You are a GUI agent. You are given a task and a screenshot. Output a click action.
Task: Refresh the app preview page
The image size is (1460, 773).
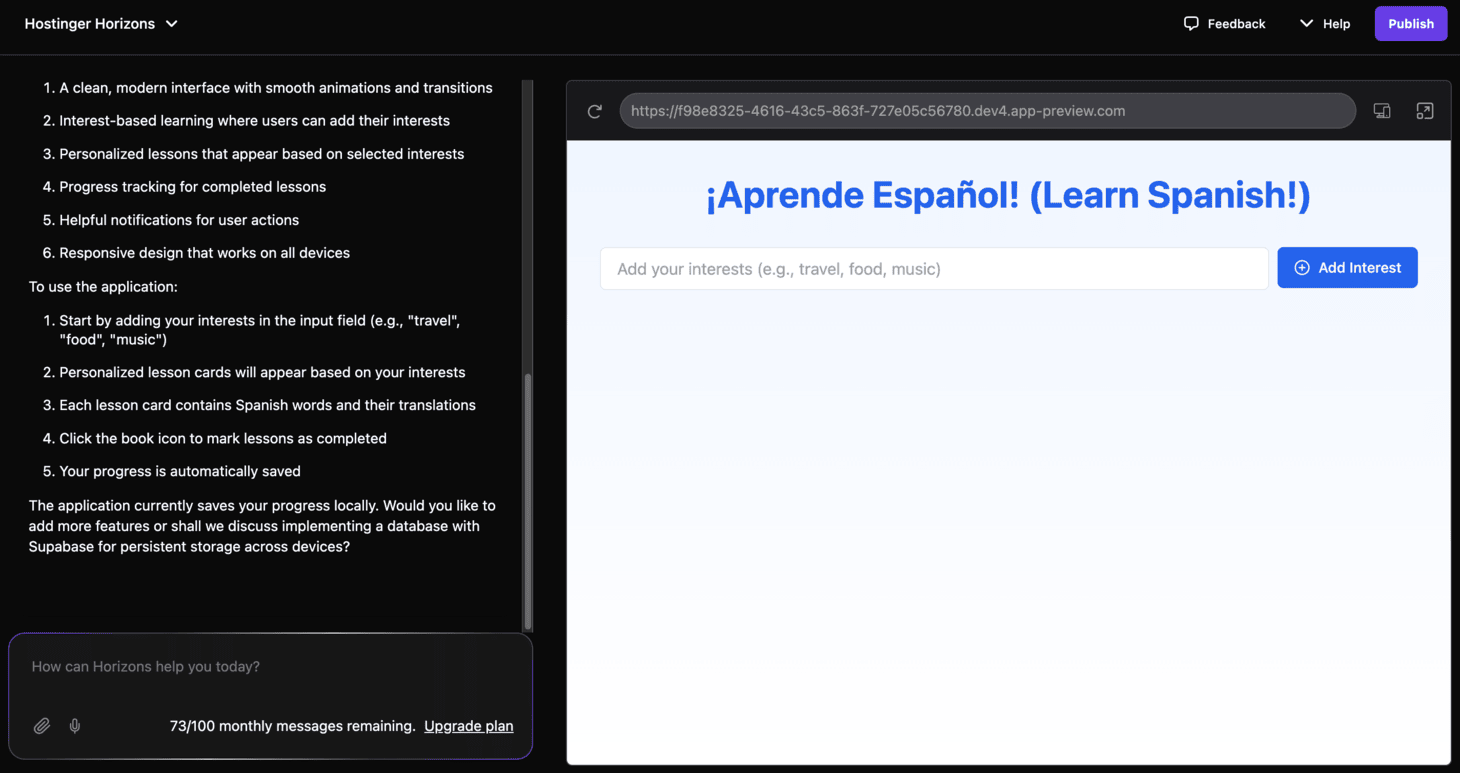click(x=595, y=111)
